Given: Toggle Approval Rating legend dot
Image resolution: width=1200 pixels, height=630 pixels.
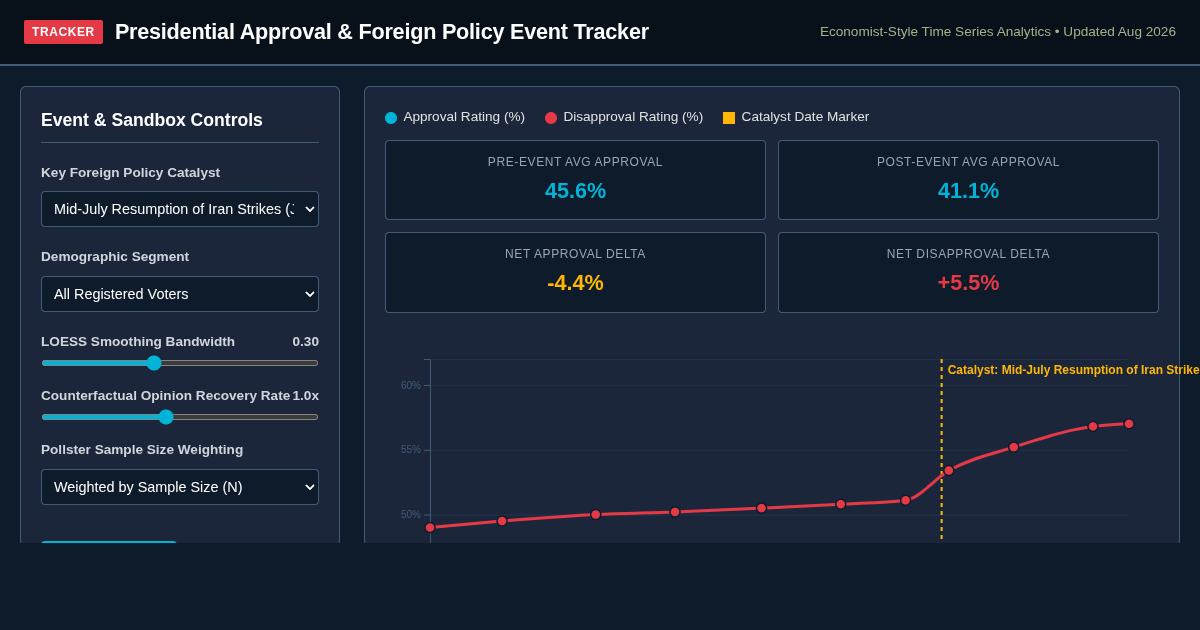Looking at the screenshot, I should [x=391, y=118].
